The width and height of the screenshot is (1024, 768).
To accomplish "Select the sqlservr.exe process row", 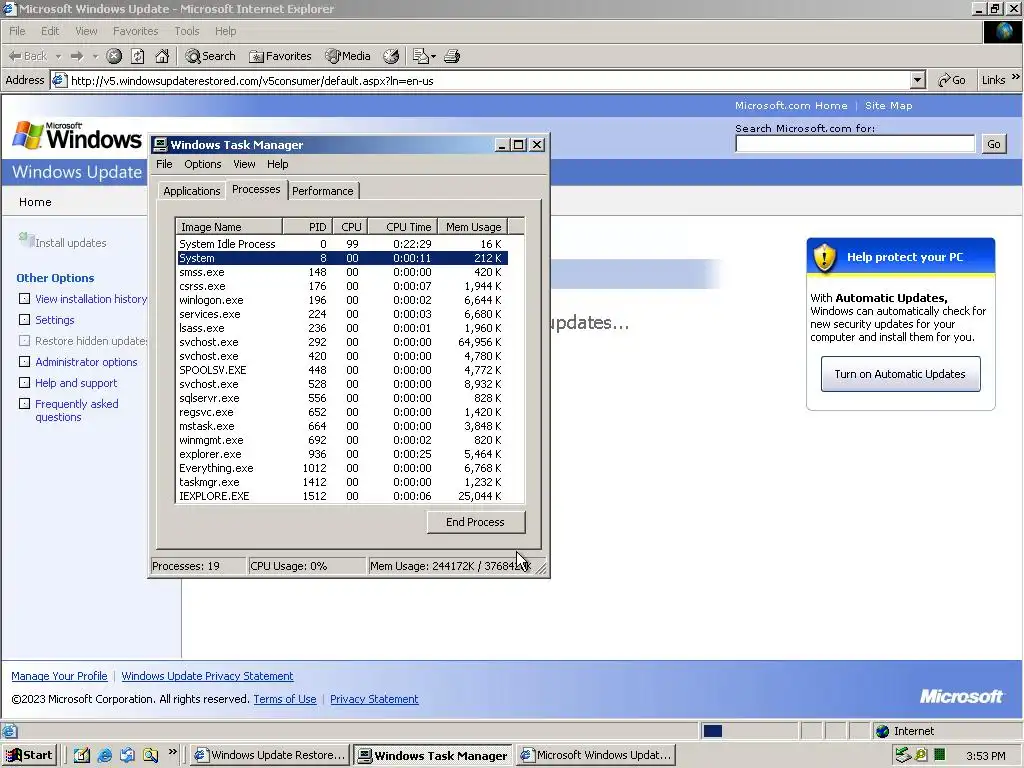I will (342, 398).
